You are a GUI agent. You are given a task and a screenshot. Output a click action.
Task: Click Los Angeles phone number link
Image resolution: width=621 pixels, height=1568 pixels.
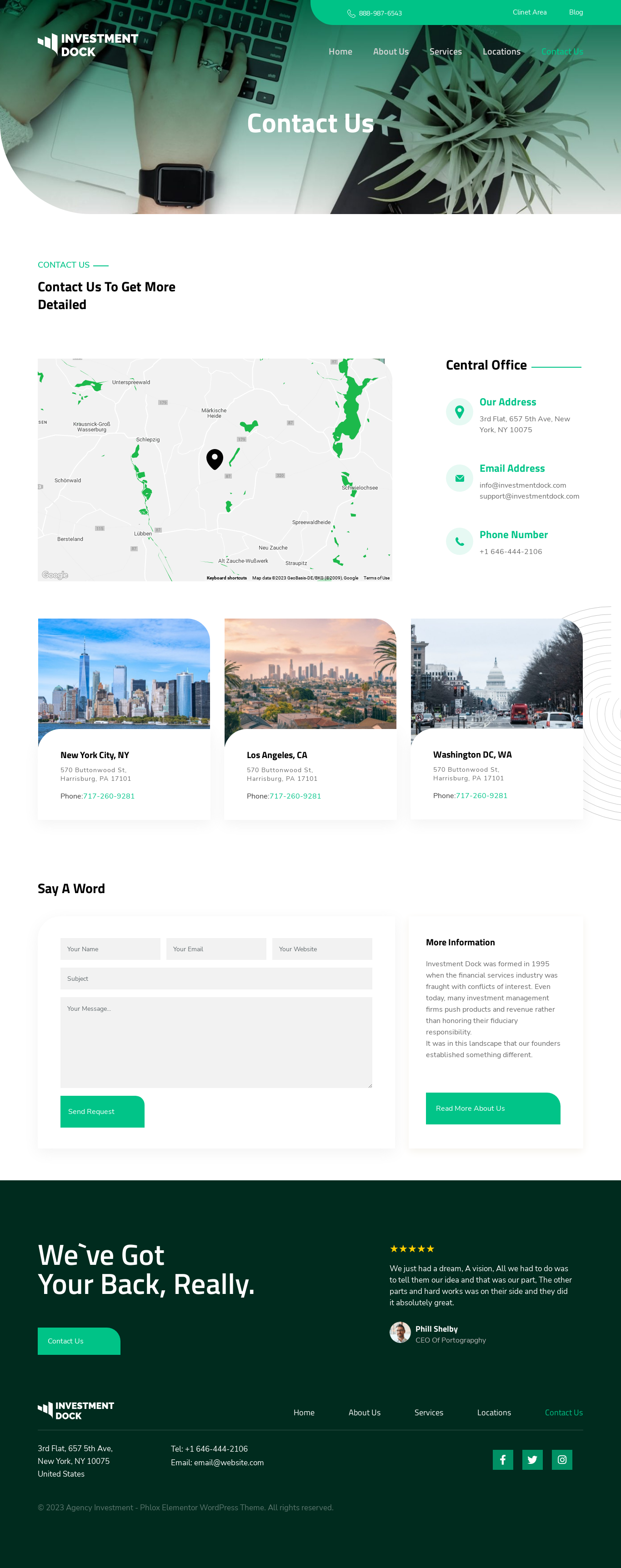coord(295,795)
